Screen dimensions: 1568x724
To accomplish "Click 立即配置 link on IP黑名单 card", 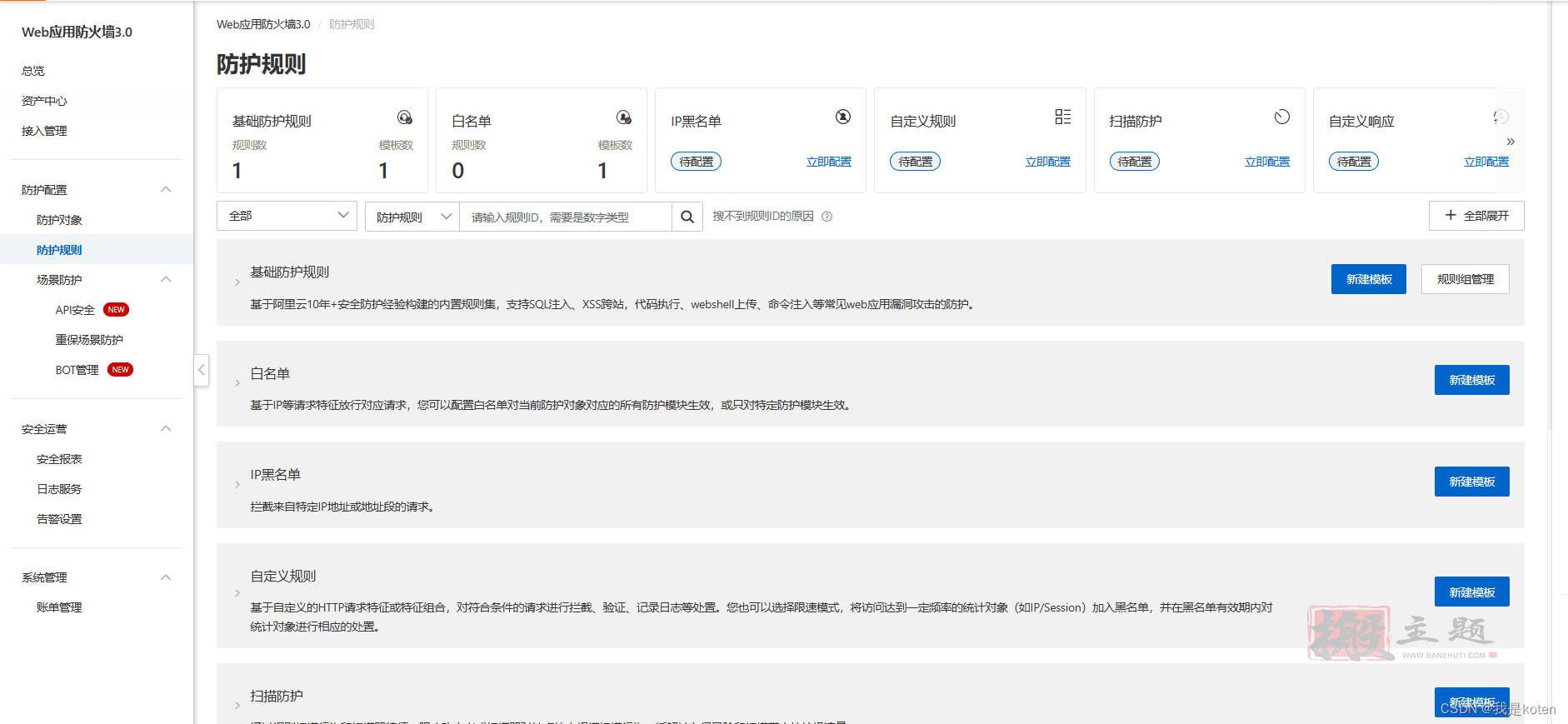I will (x=829, y=162).
